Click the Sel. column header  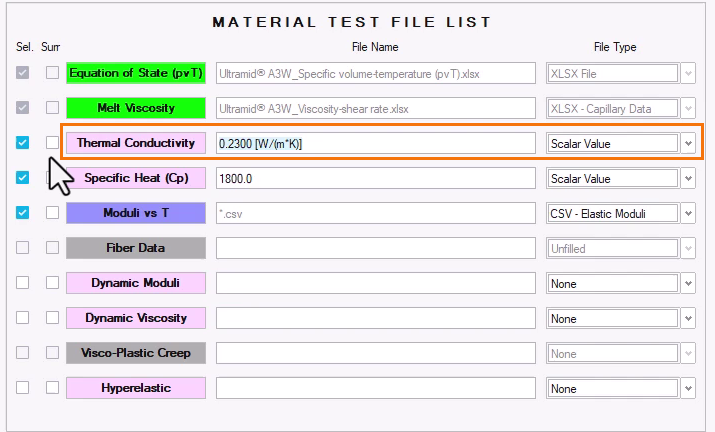[x=24, y=47]
